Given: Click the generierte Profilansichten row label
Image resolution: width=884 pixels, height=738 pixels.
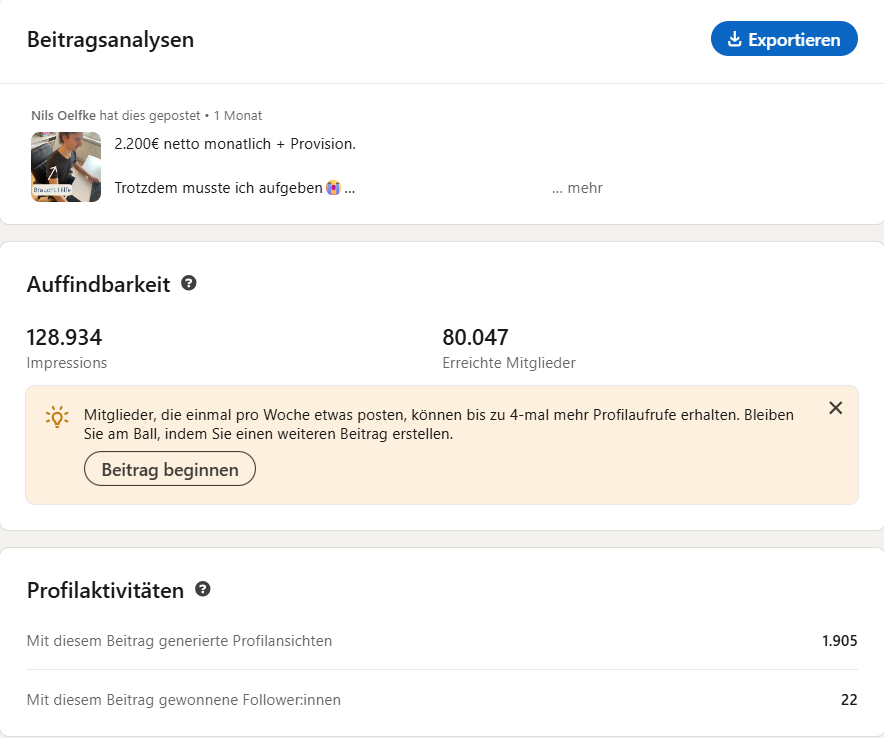Looking at the screenshot, I should [179, 641].
